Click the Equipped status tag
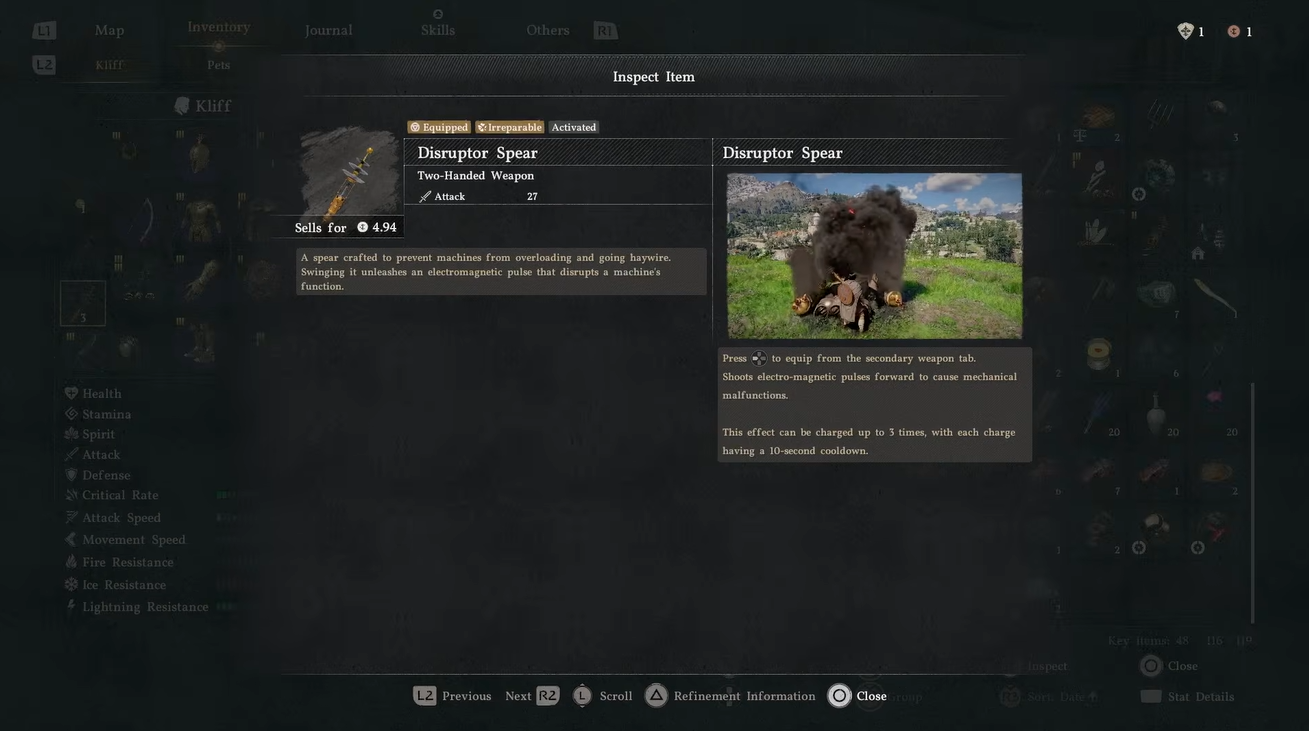Screen dimensions: 1309x731 439,127
